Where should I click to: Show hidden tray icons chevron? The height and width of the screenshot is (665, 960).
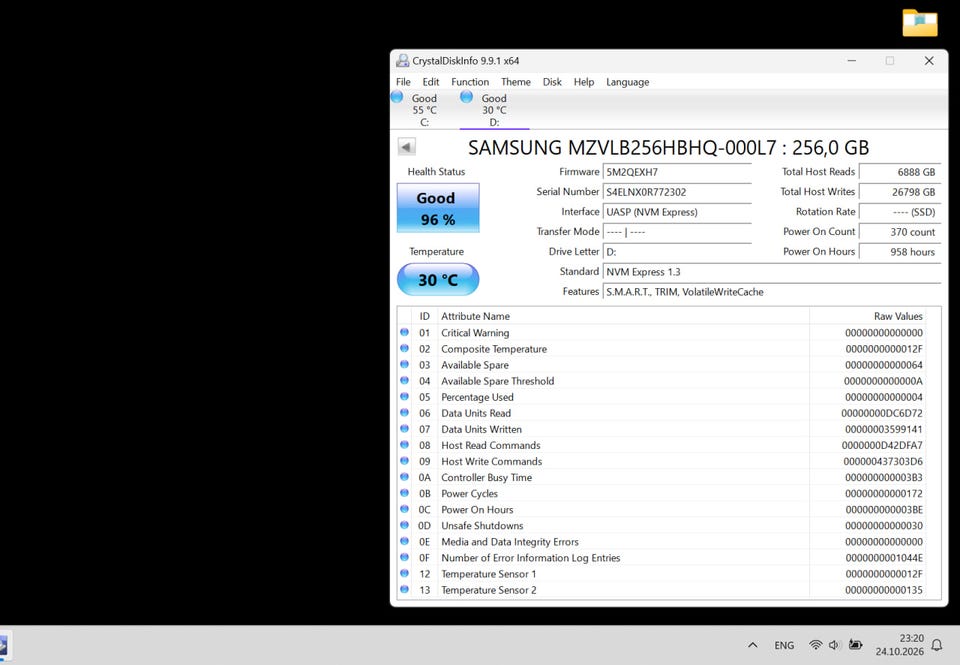click(x=753, y=645)
